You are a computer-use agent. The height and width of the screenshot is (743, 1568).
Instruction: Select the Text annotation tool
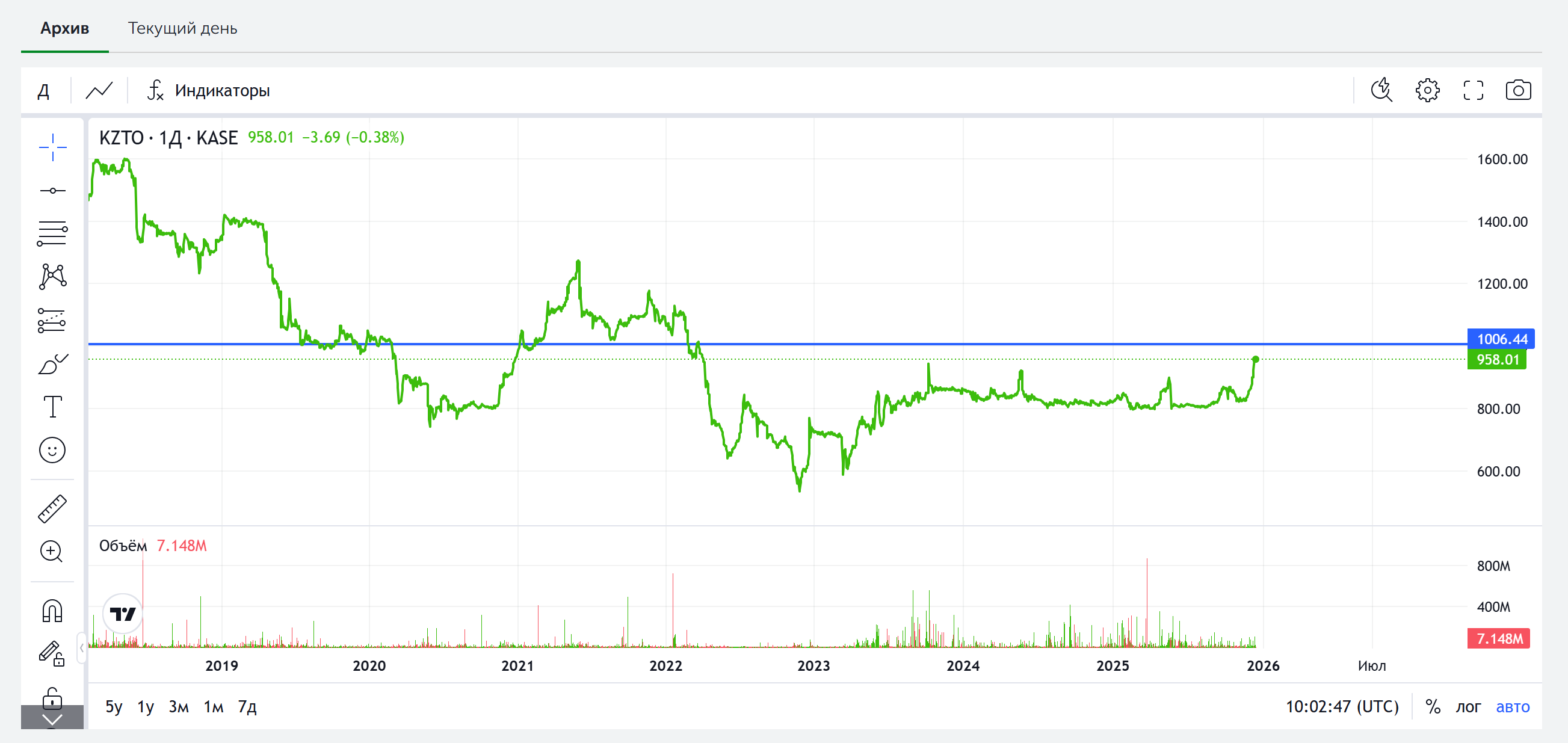(x=52, y=407)
